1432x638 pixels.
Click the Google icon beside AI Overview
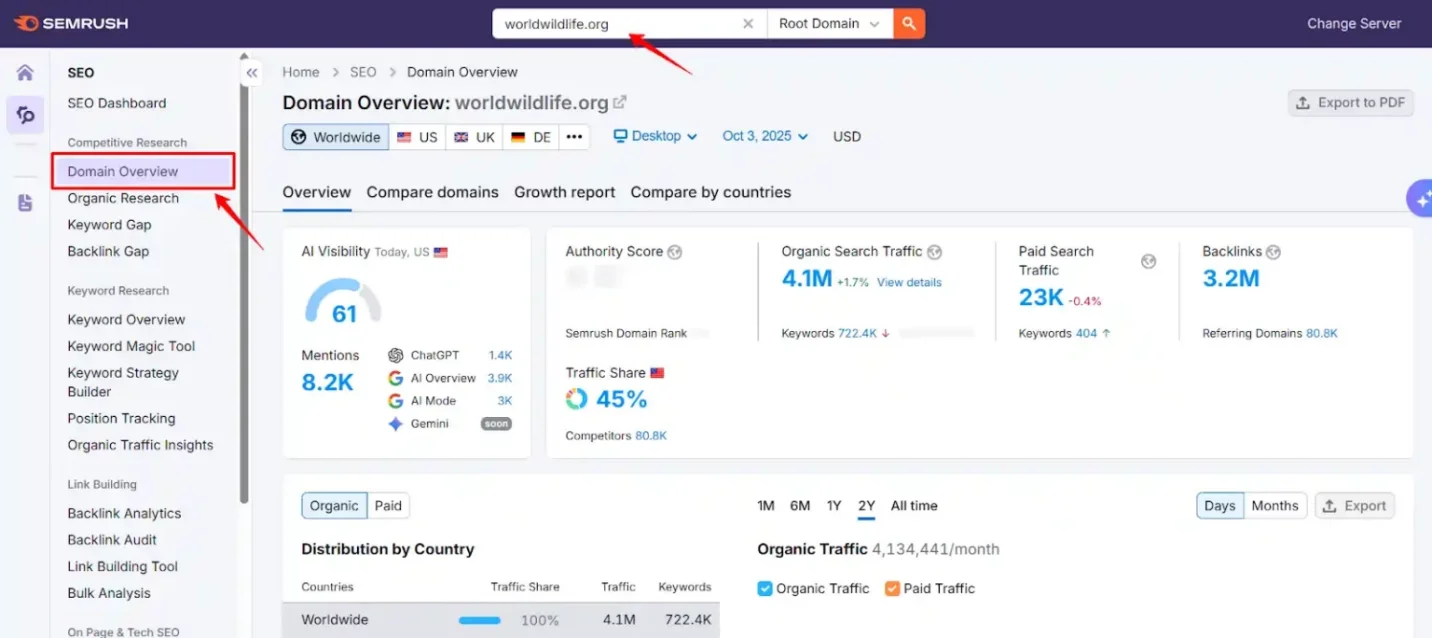click(x=396, y=378)
